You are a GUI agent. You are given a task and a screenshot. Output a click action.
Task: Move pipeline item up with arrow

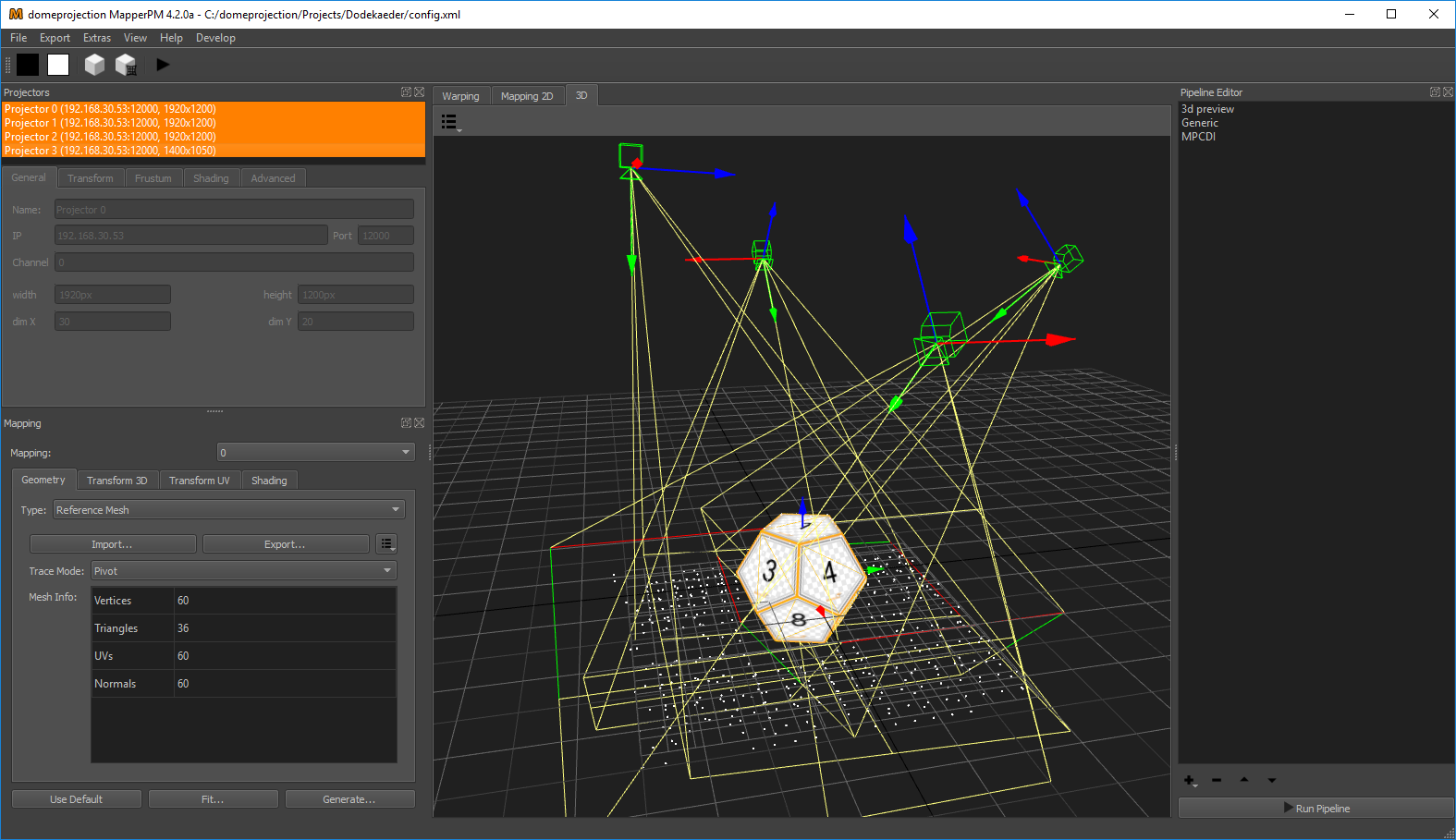point(1244,781)
